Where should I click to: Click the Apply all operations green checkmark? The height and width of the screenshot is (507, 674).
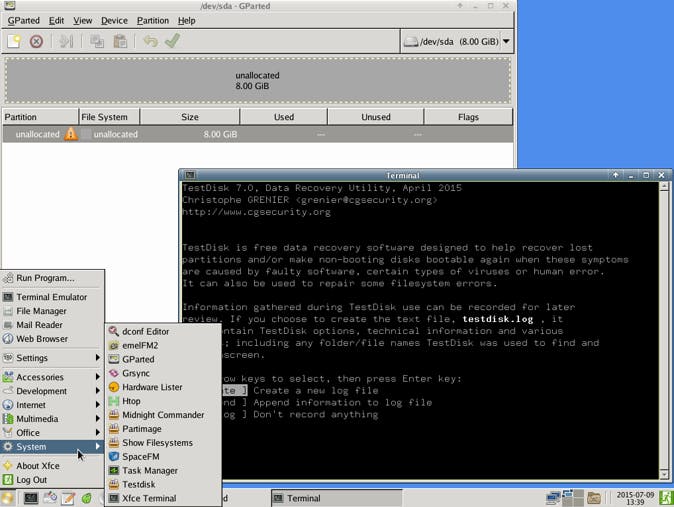click(x=172, y=41)
